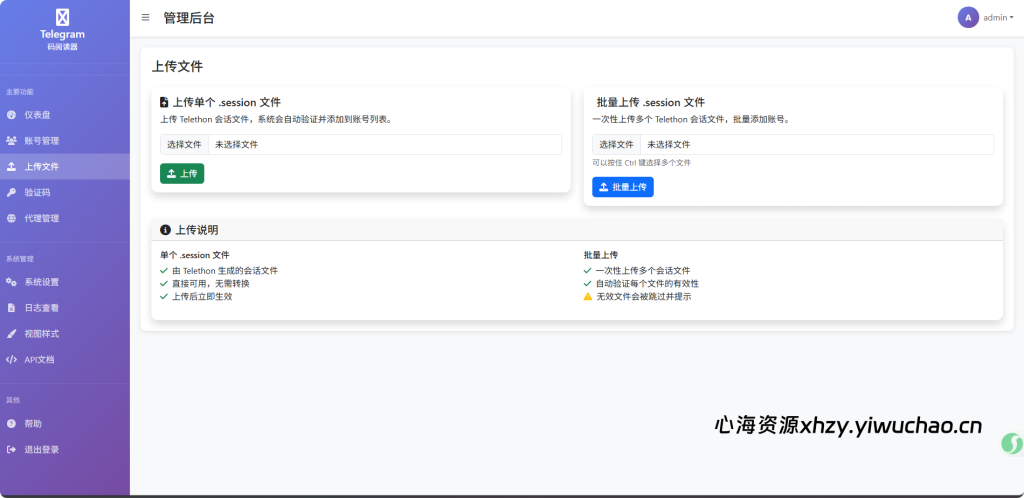Click the globe icon beside 代理管理
The width and height of the screenshot is (1024, 498).
pos(11,219)
